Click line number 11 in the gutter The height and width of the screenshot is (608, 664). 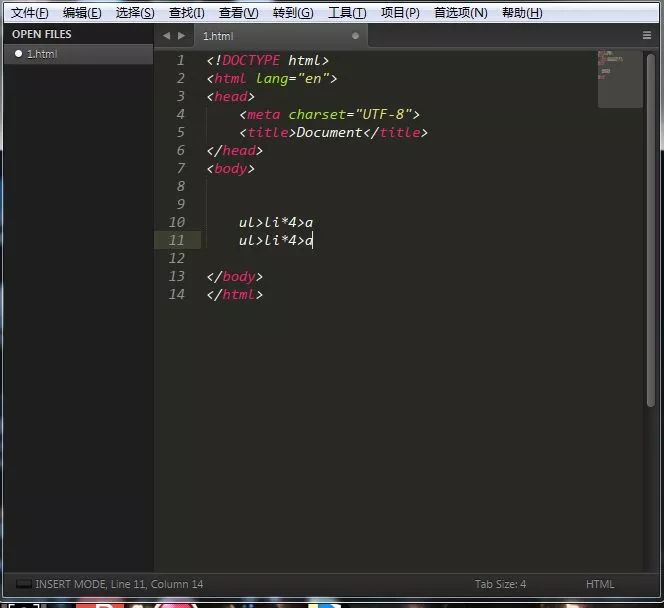177,240
